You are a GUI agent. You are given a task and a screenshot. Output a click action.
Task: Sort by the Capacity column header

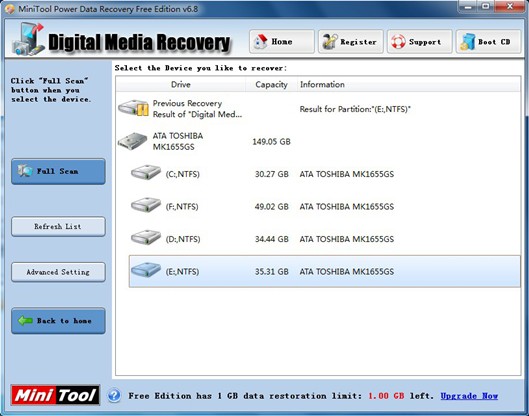click(271, 84)
